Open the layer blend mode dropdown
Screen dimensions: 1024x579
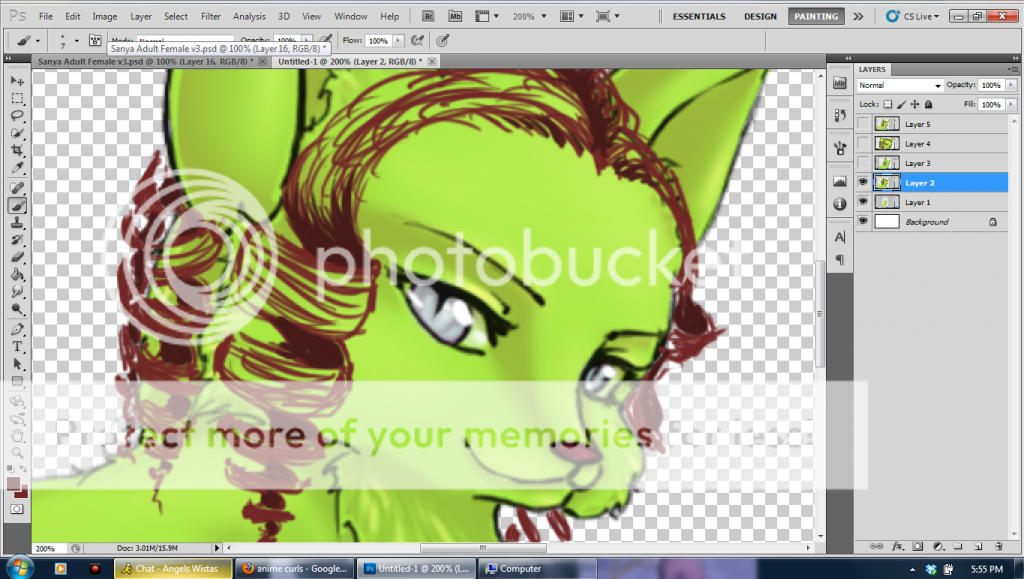900,86
